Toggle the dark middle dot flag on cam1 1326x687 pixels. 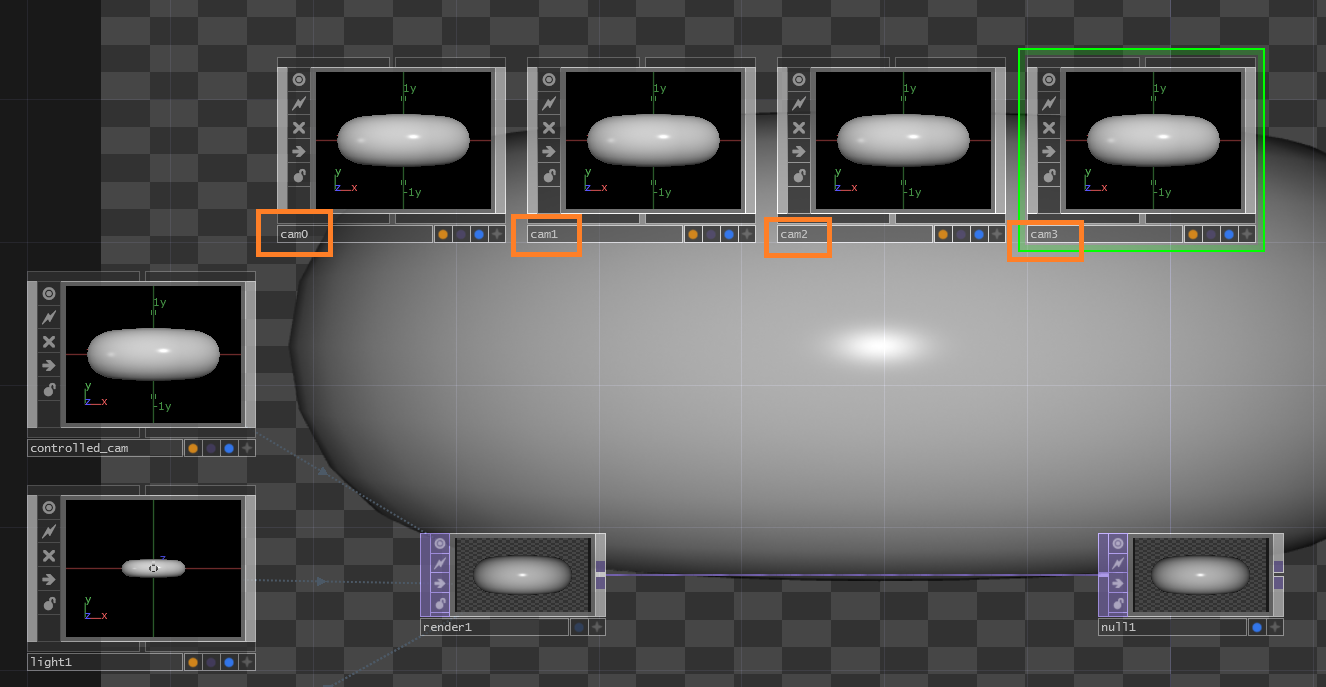point(711,234)
